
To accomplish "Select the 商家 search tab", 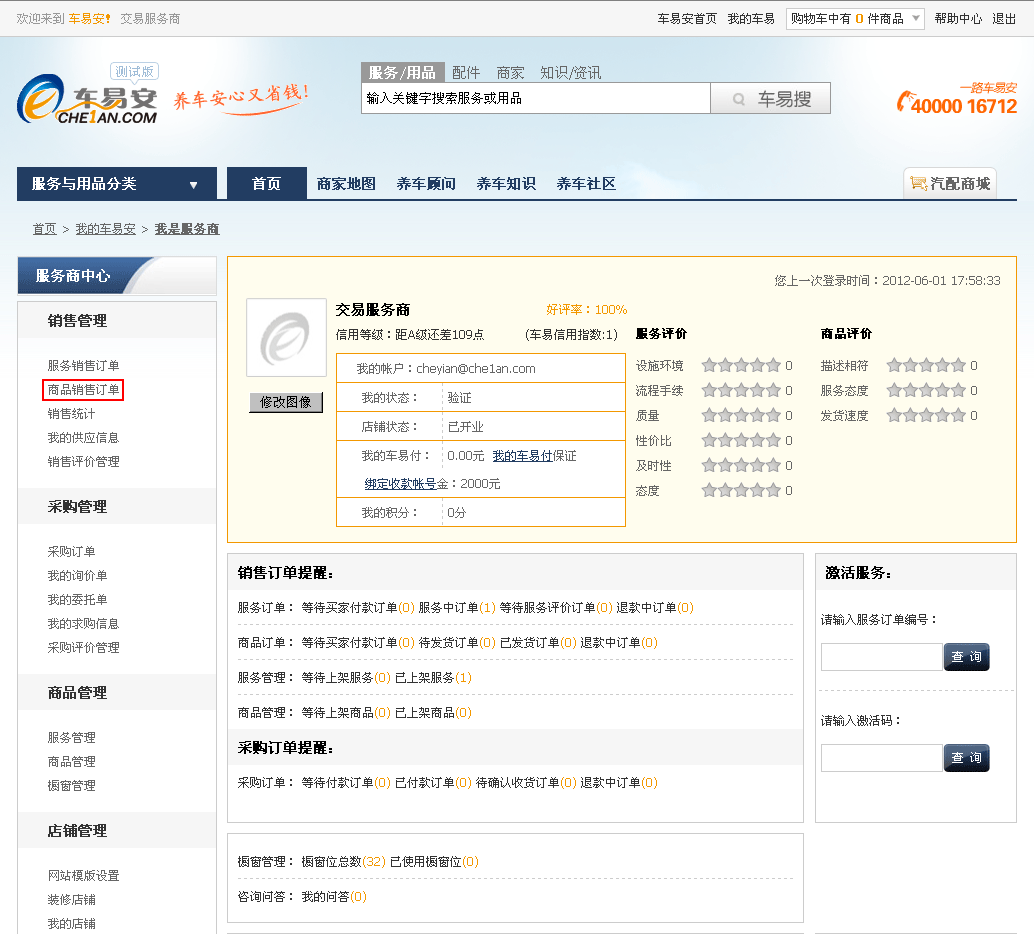I will pos(510,73).
